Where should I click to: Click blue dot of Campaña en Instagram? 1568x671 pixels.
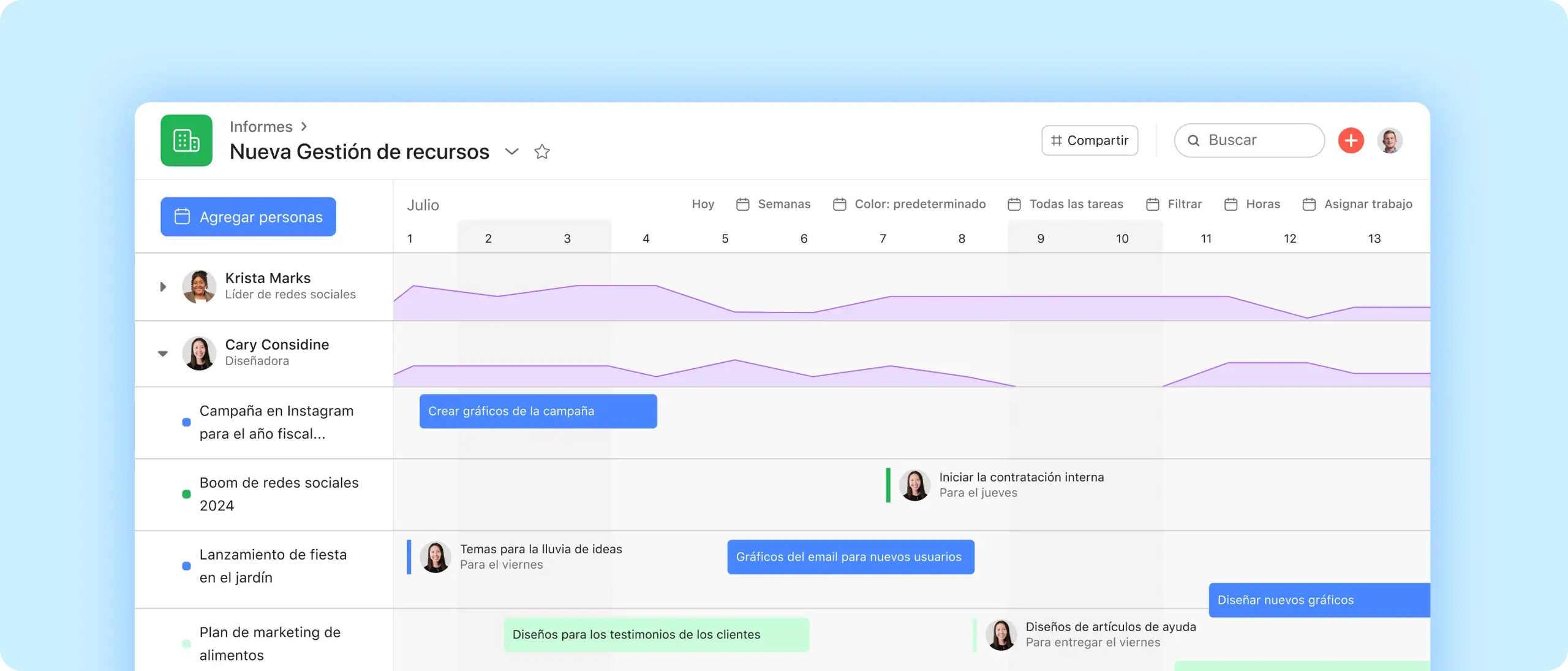pyautogui.click(x=186, y=422)
